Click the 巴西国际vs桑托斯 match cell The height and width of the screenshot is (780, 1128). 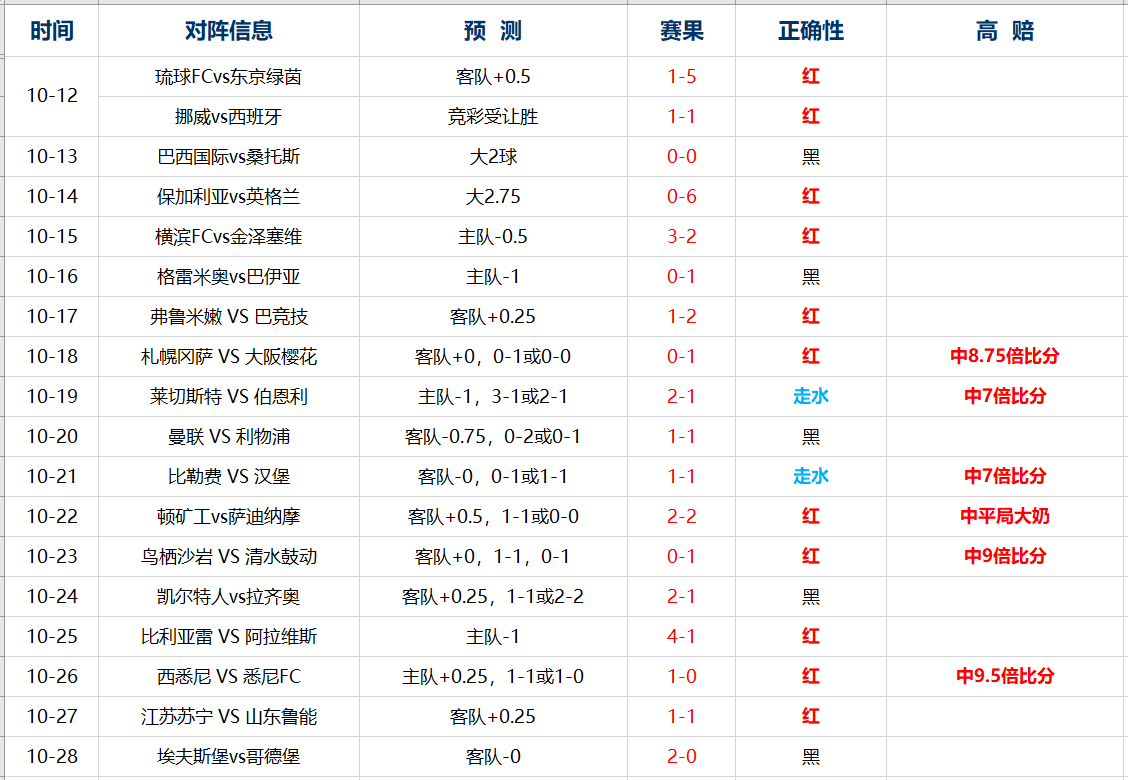pyautogui.click(x=229, y=156)
